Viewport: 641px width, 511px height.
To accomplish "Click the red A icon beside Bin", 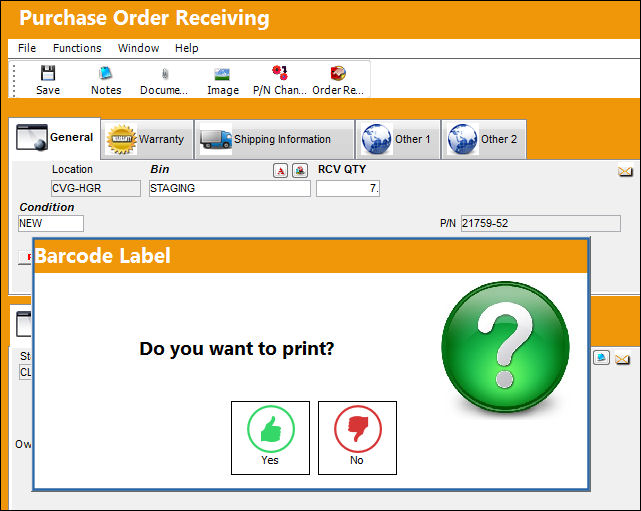I will (280, 171).
